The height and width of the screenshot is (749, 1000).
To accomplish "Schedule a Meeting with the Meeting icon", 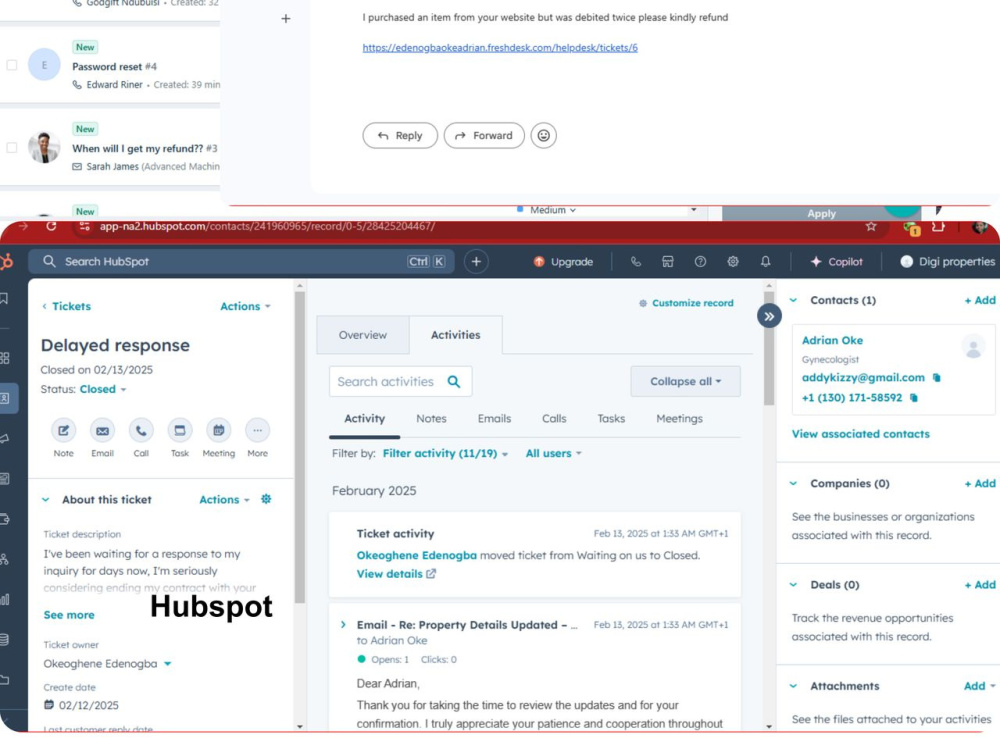I will (219, 431).
